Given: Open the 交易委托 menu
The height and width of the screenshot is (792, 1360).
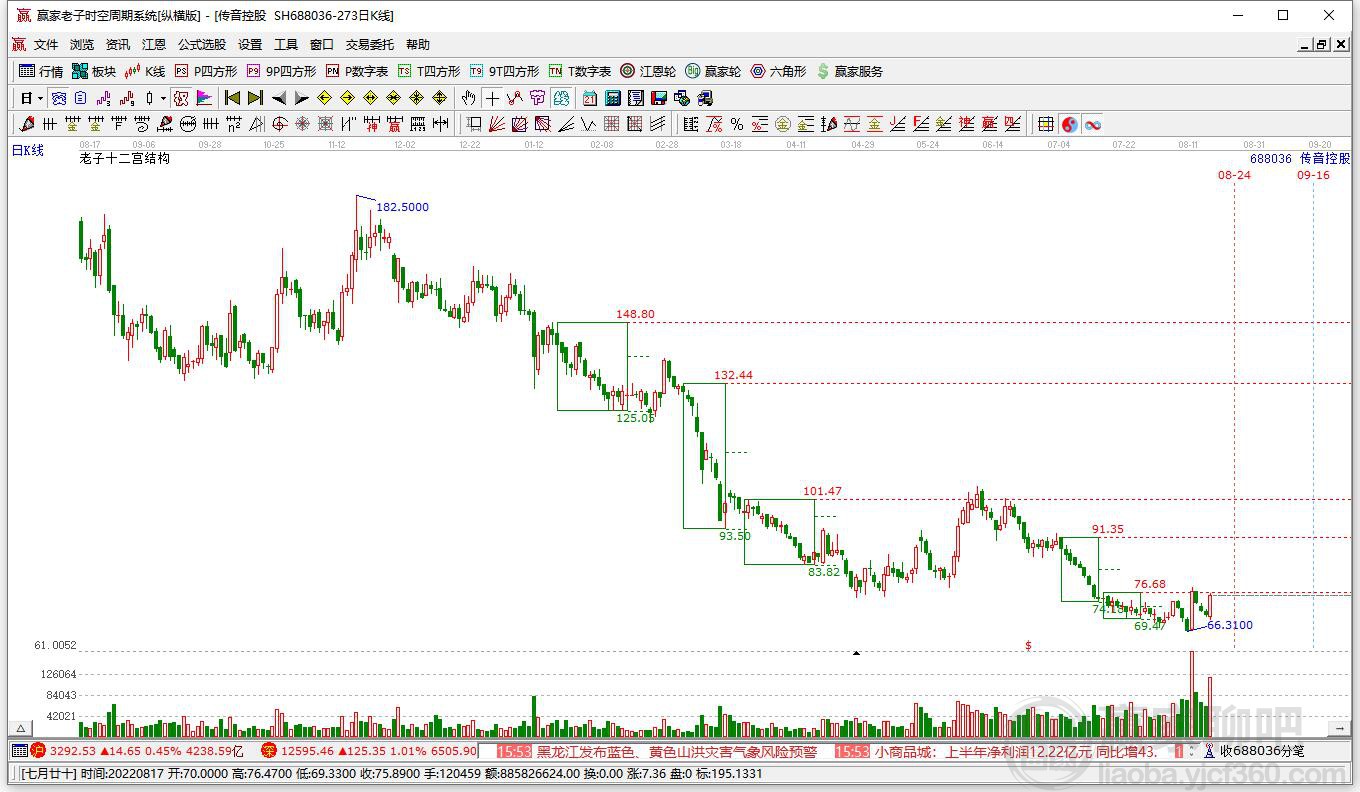Looking at the screenshot, I should click(x=370, y=45).
